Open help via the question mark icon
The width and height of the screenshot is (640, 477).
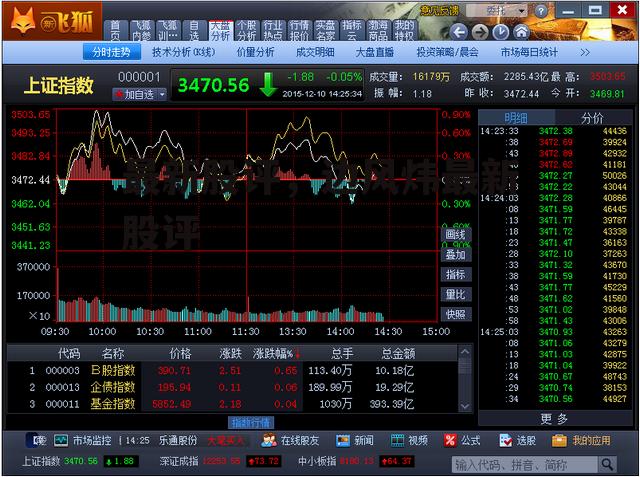pos(541,11)
